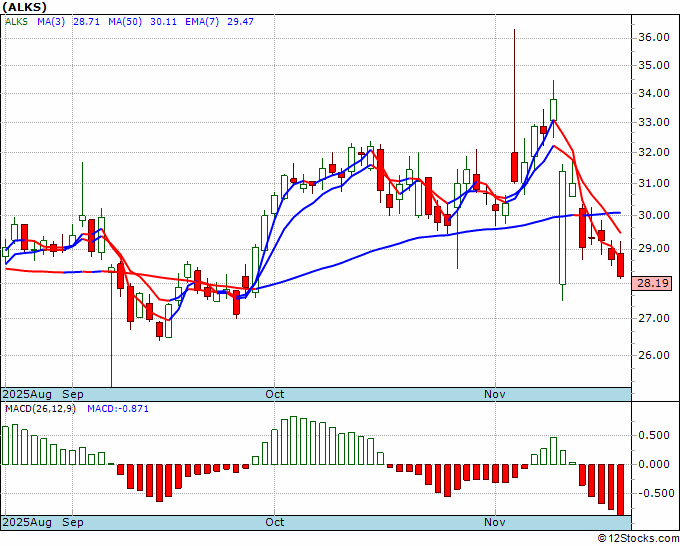680x546 pixels.
Task: Click 2025Aug on the price chart date axis
Action: point(27,394)
